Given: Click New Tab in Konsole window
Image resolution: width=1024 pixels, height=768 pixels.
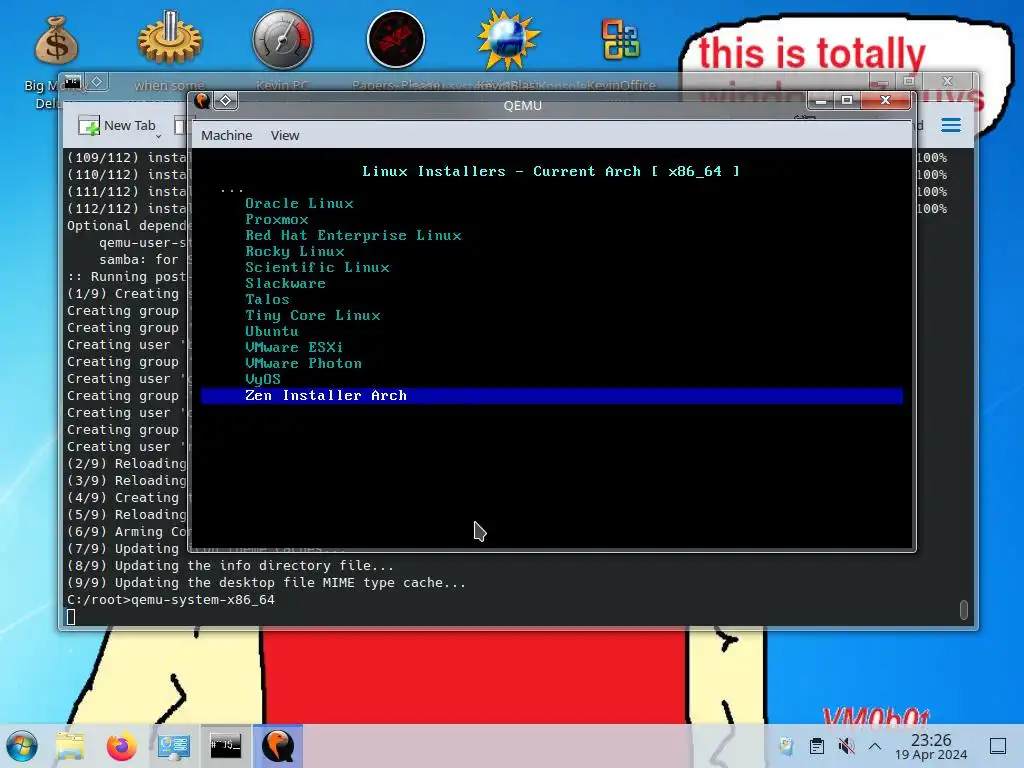Looking at the screenshot, I should pyautogui.click(x=118, y=125).
